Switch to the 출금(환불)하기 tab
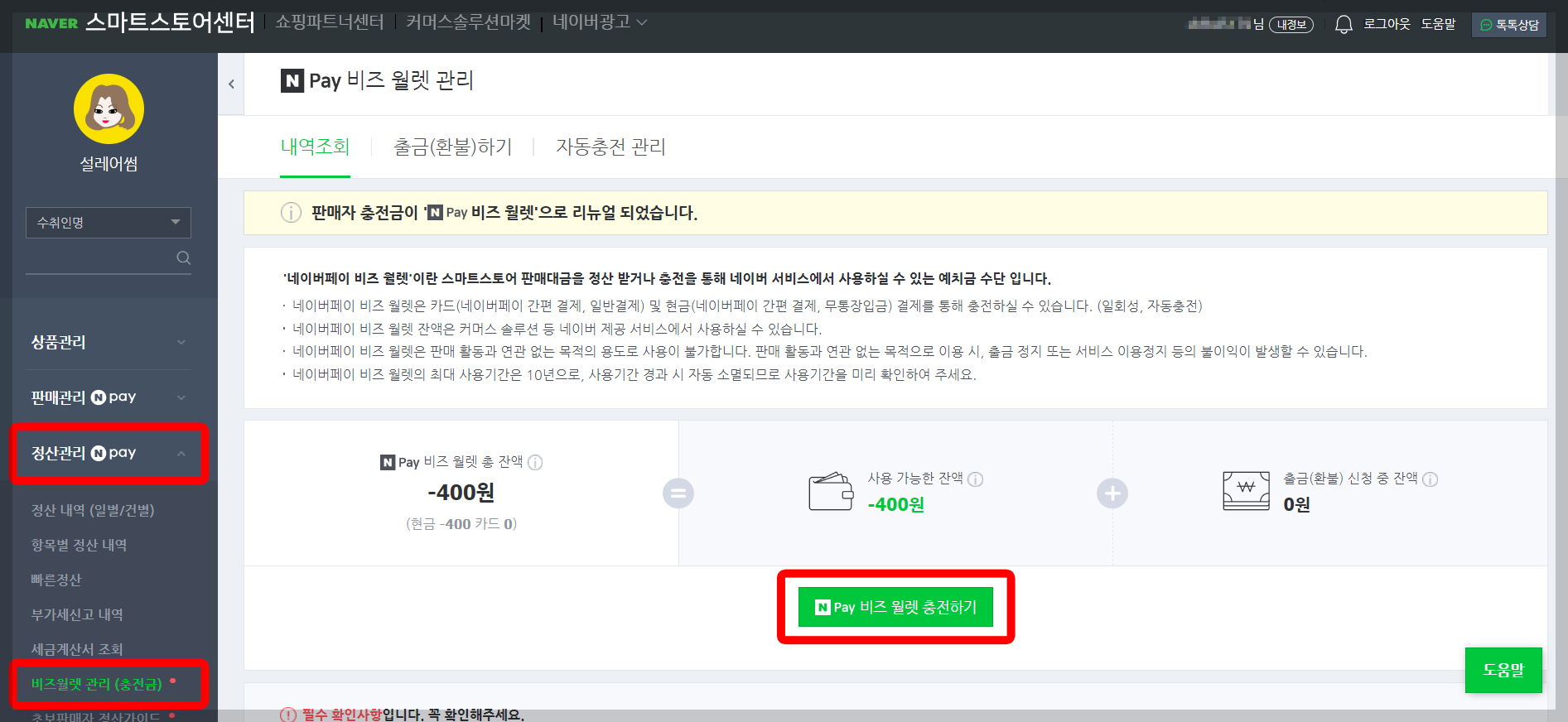1568x722 pixels. (452, 147)
